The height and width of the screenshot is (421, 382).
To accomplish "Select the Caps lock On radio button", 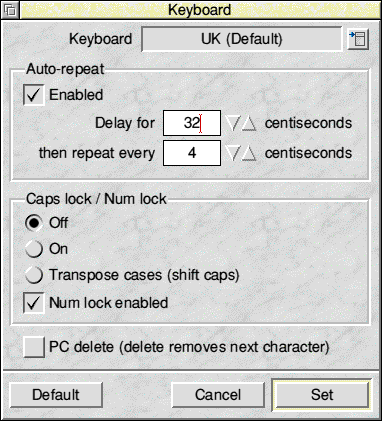I will point(34,249).
